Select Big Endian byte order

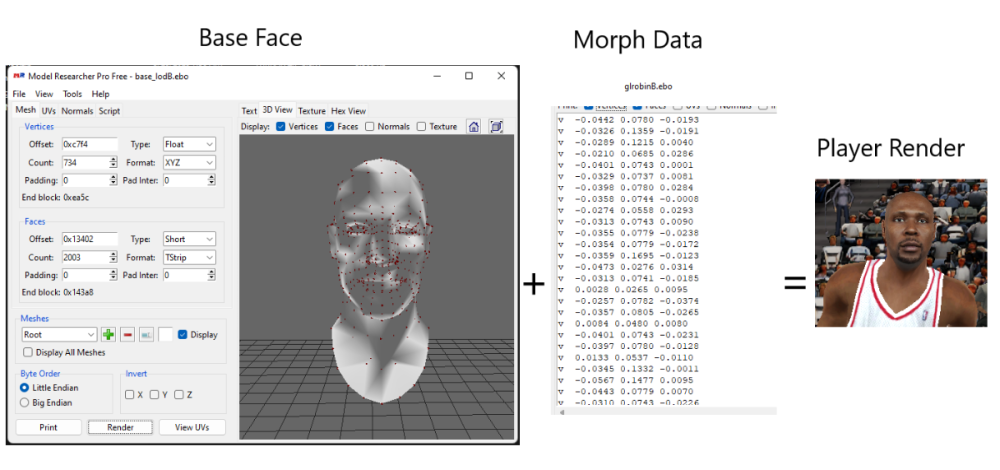point(26,402)
